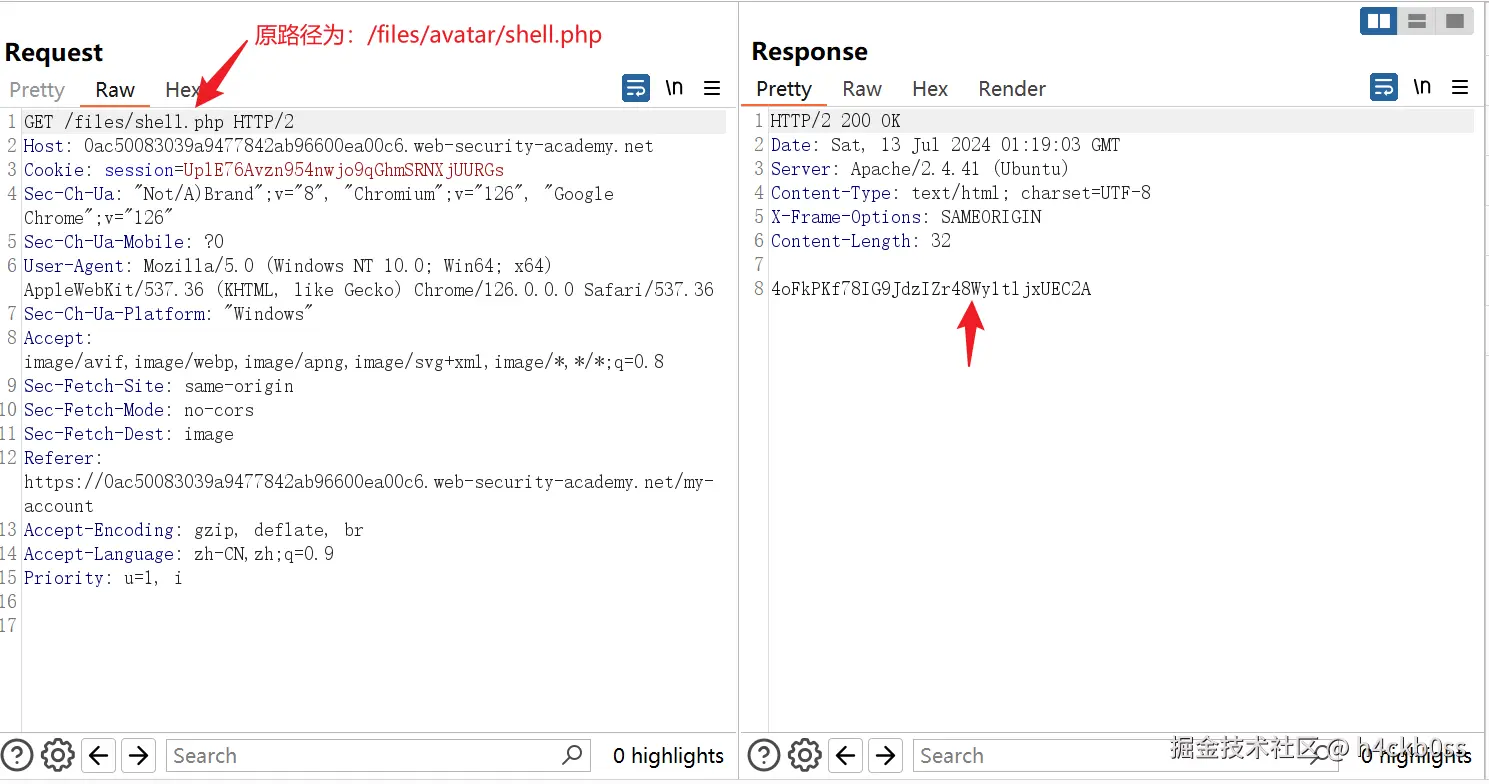Toggle non-printable \n characters in Request
1489x784 pixels.
(675, 88)
